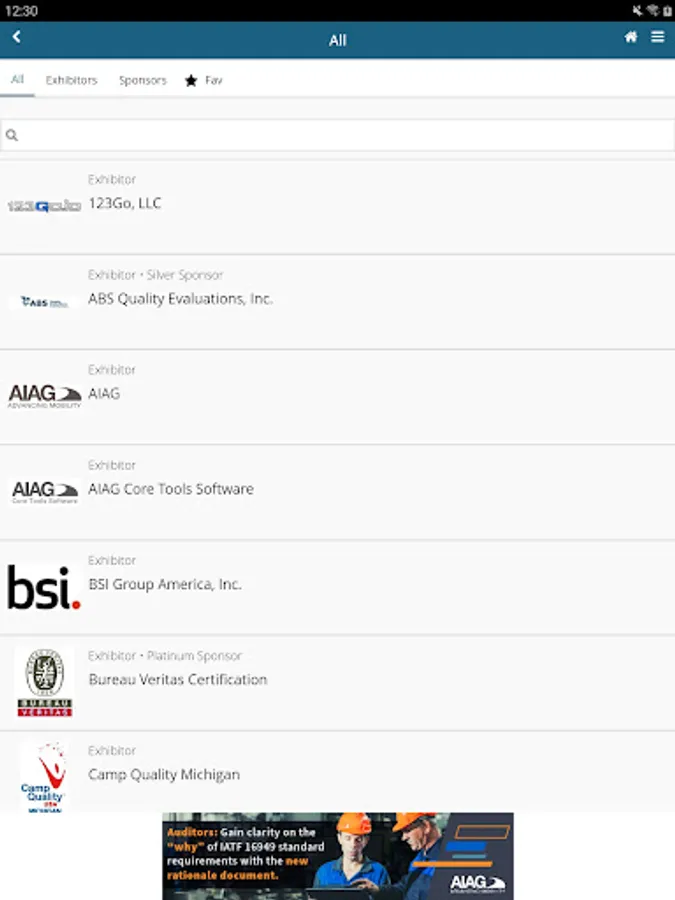Open the home screen icon
The height and width of the screenshot is (900, 675).
coord(631,37)
